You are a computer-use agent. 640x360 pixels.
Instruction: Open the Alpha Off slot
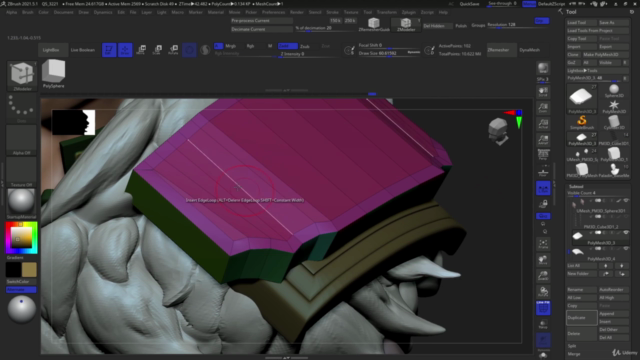point(21,140)
